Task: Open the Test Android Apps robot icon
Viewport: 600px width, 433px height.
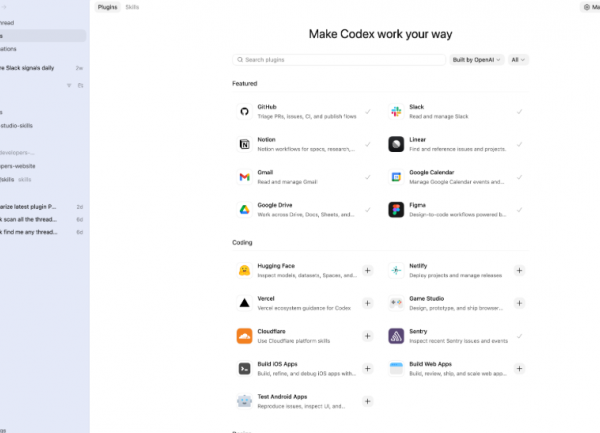Action: (x=244, y=401)
